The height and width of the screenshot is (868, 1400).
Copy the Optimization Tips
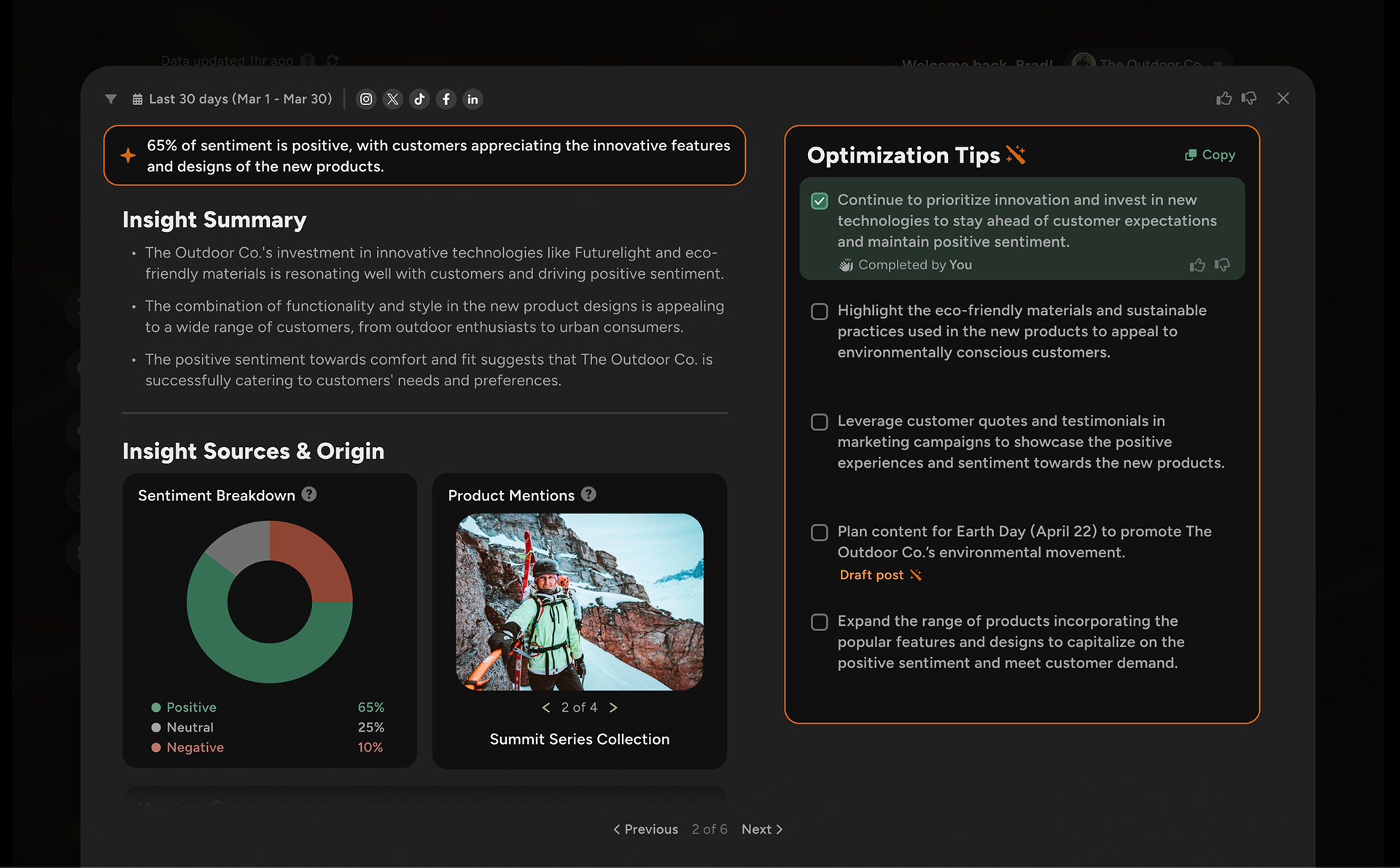tap(1210, 155)
